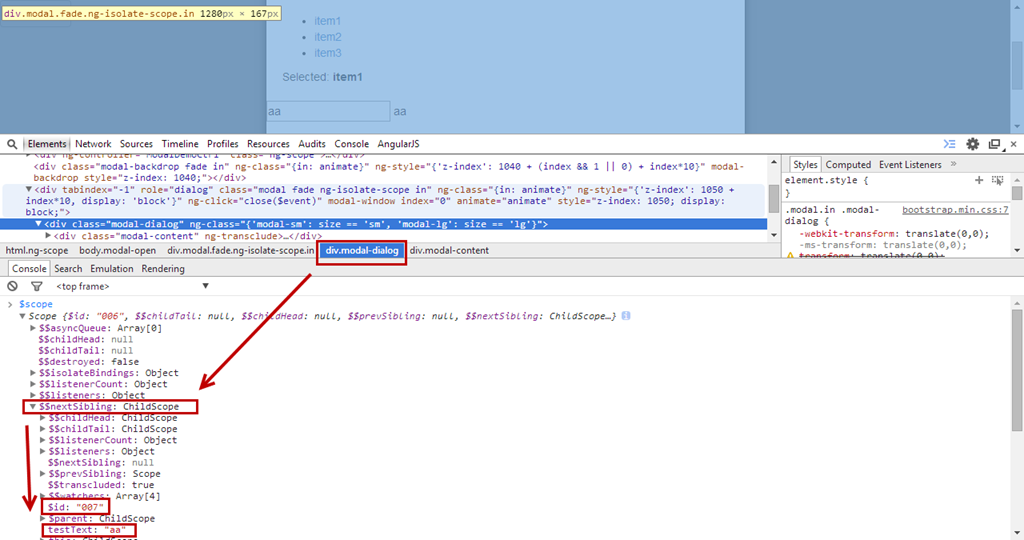
Task: Expand the $$asyncQueue array
Action: tap(33, 328)
